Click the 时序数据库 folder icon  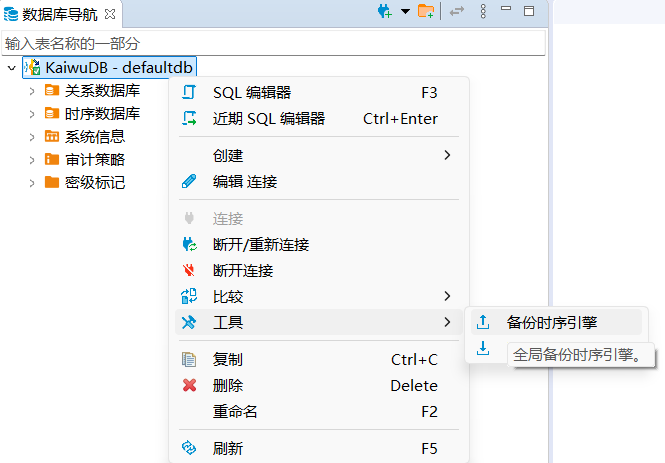point(52,113)
